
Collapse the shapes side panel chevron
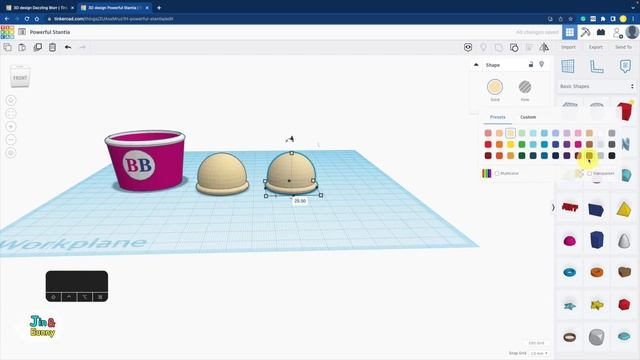click(x=553, y=207)
